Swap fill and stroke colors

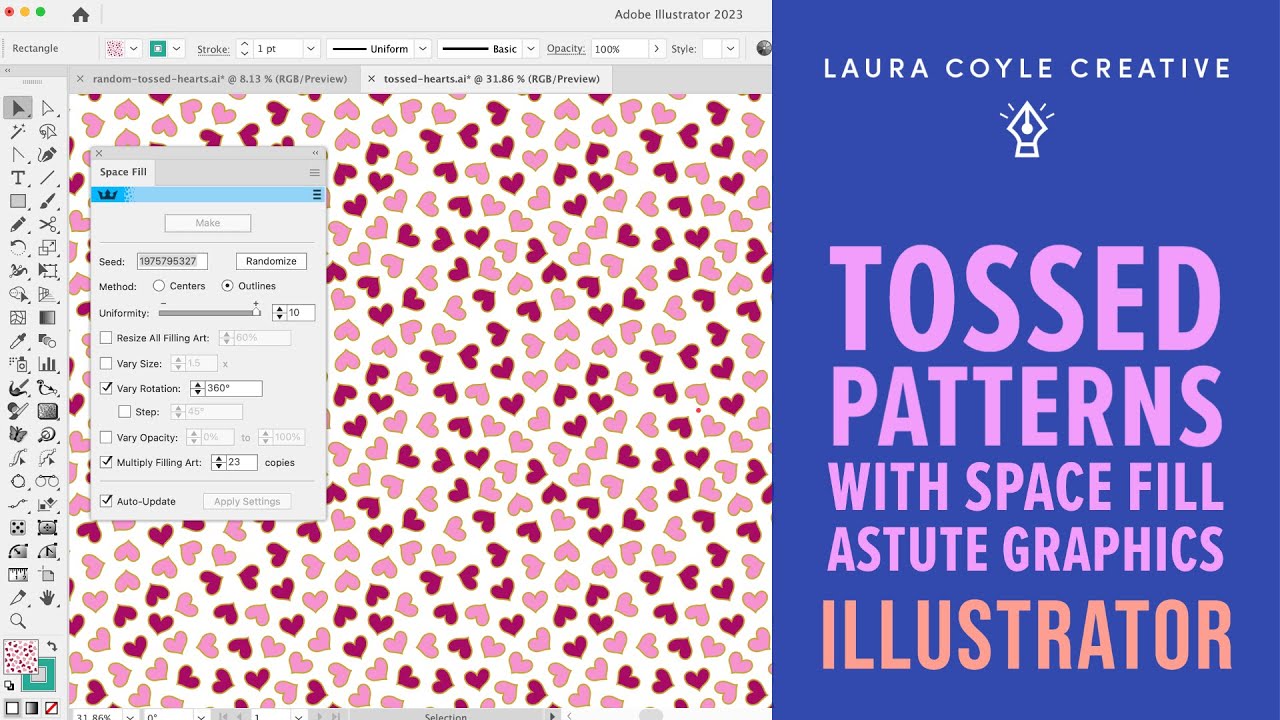pyautogui.click(x=52, y=647)
